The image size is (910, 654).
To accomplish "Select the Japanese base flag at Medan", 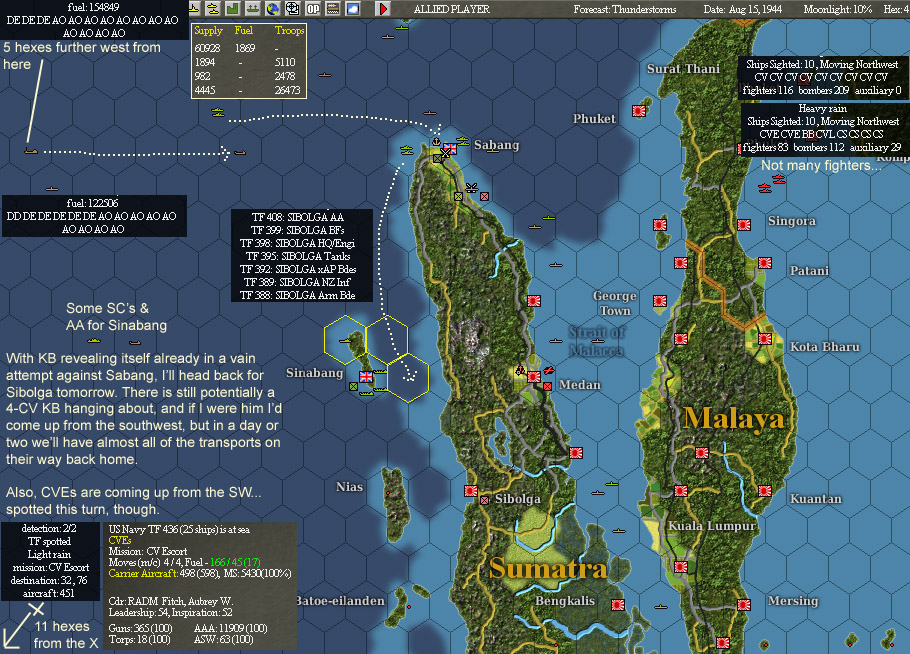I will tap(534, 377).
